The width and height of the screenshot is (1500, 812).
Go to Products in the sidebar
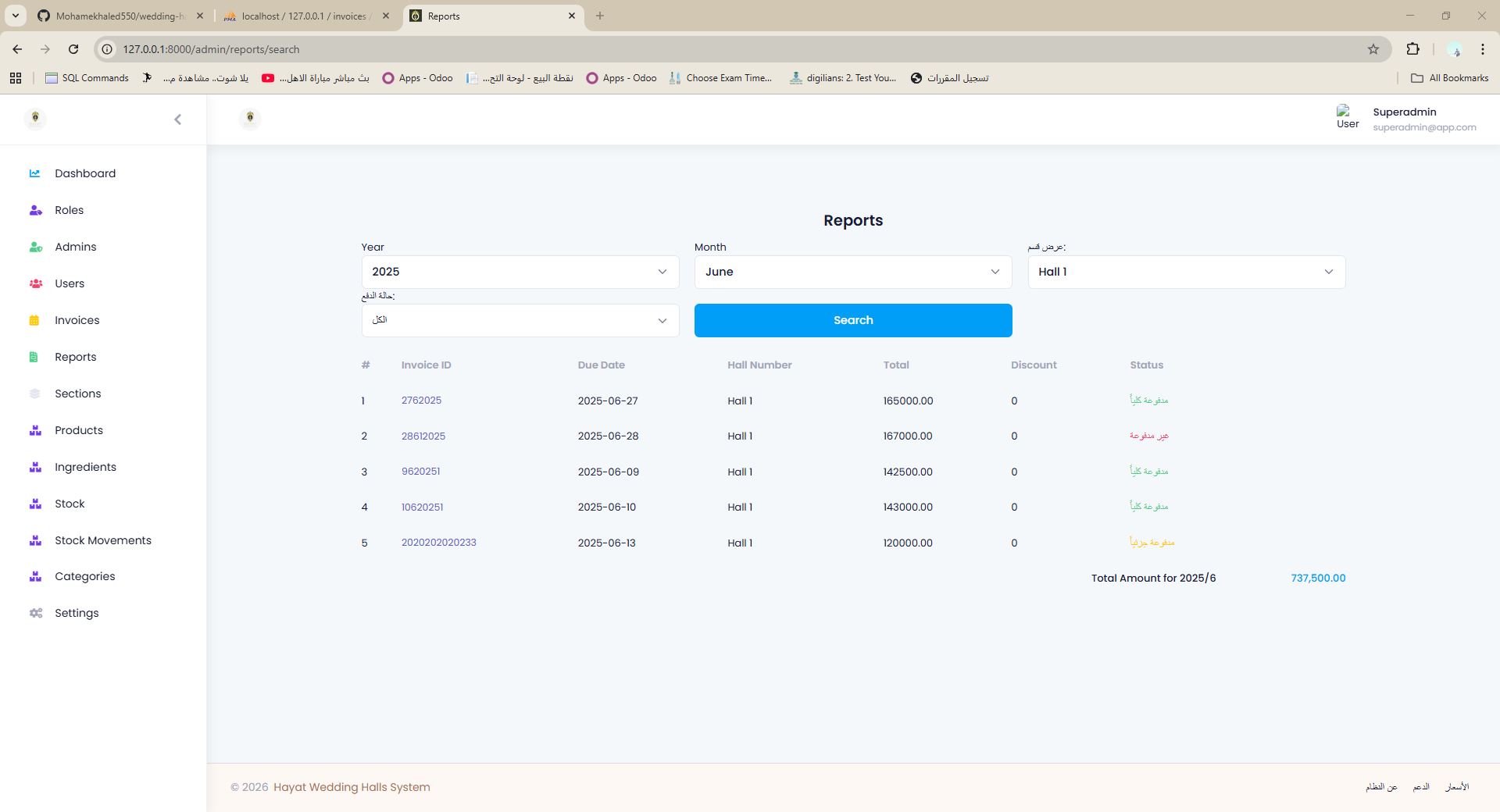78,430
